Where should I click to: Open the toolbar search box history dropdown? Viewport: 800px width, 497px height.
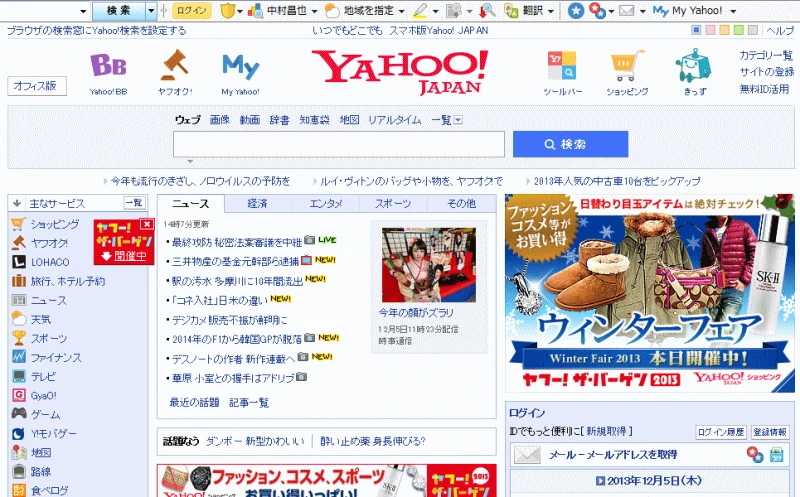click(x=84, y=11)
